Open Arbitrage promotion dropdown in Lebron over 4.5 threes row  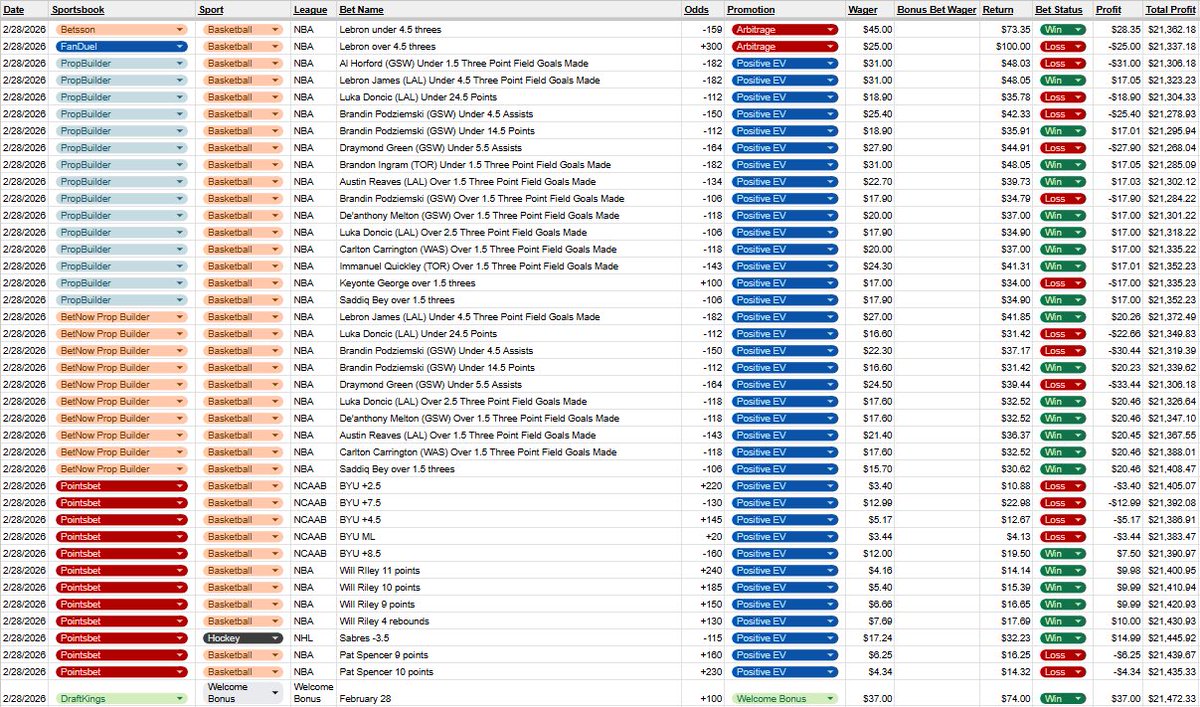(785, 46)
